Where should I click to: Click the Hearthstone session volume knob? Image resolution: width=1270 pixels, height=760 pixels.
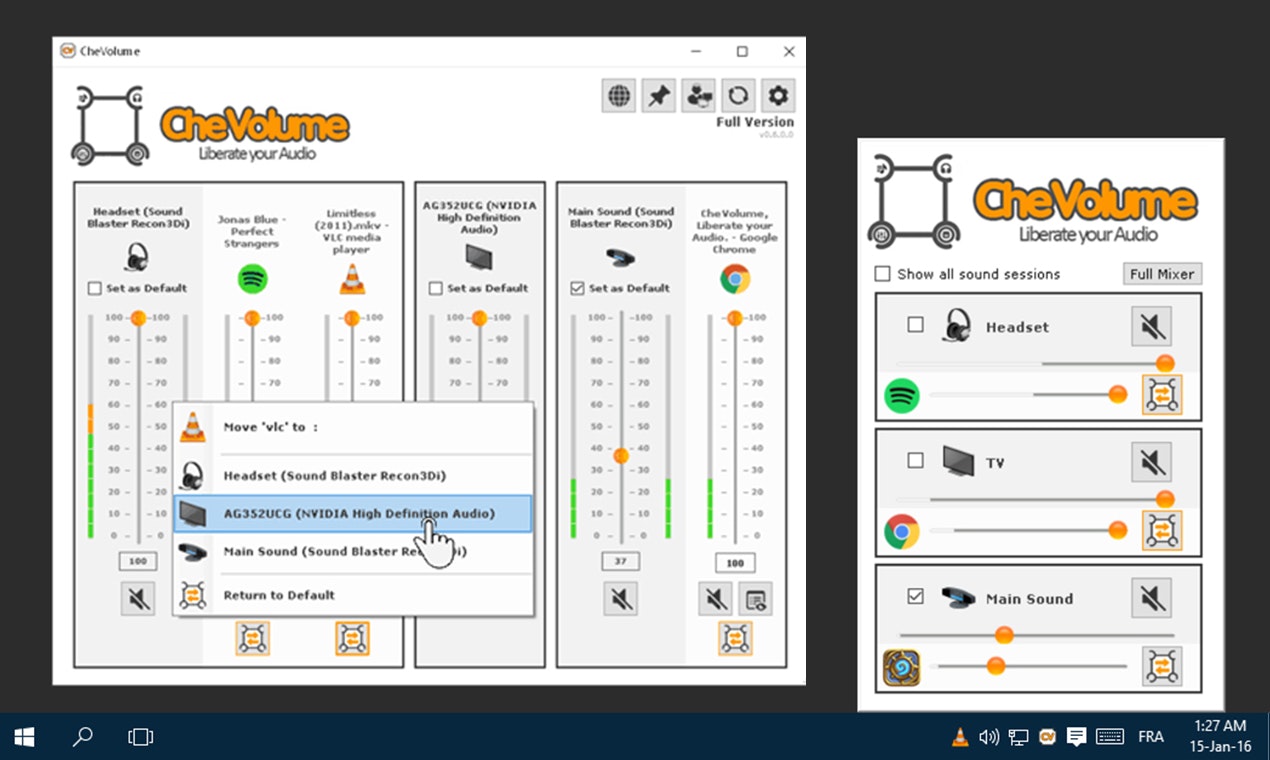[x=995, y=665]
